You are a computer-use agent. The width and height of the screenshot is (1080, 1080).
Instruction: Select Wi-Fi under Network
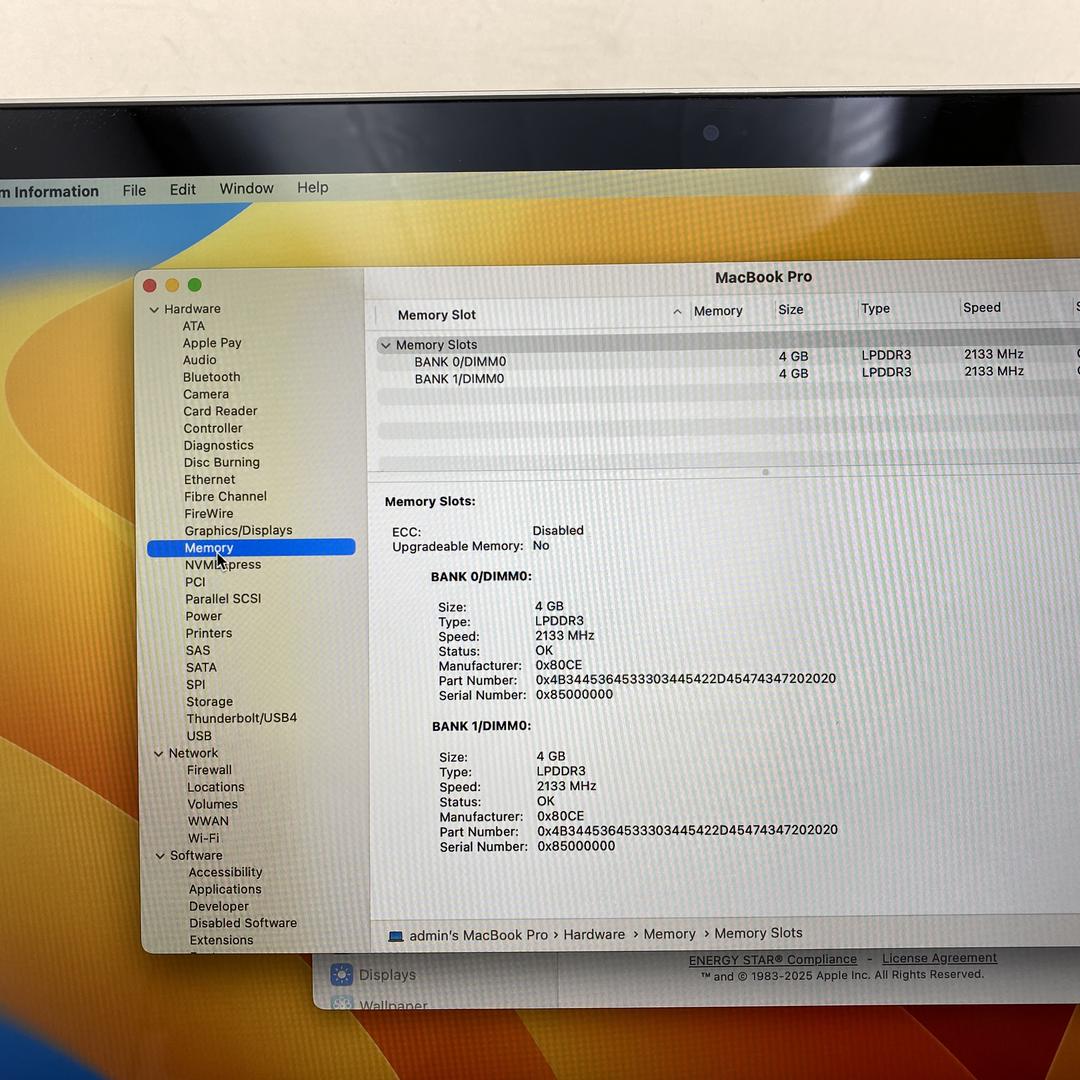203,838
